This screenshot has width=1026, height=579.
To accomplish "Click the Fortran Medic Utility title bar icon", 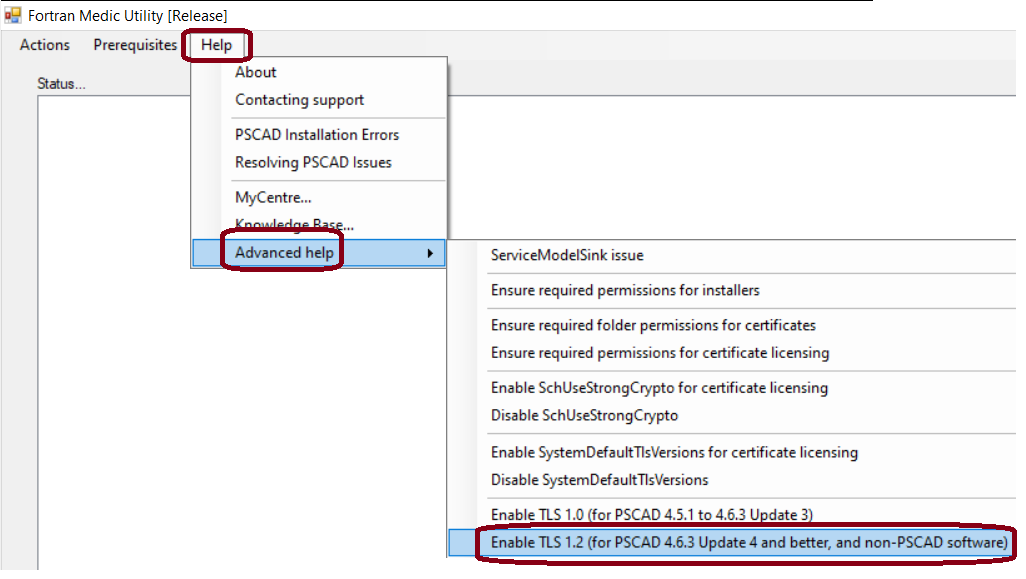I will coord(12,14).
